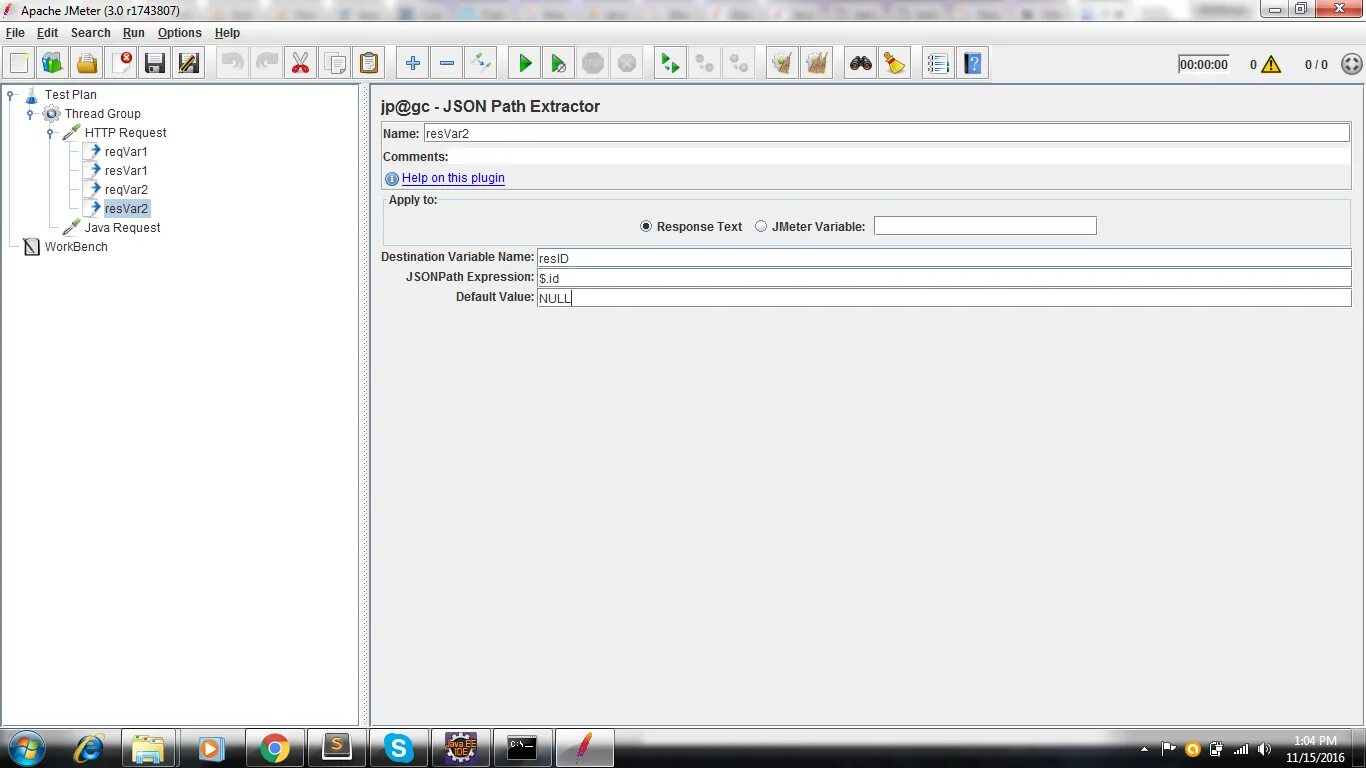The height and width of the screenshot is (768, 1366).
Task: Open the Templates icon in toolbar
Action: (53, 64)
